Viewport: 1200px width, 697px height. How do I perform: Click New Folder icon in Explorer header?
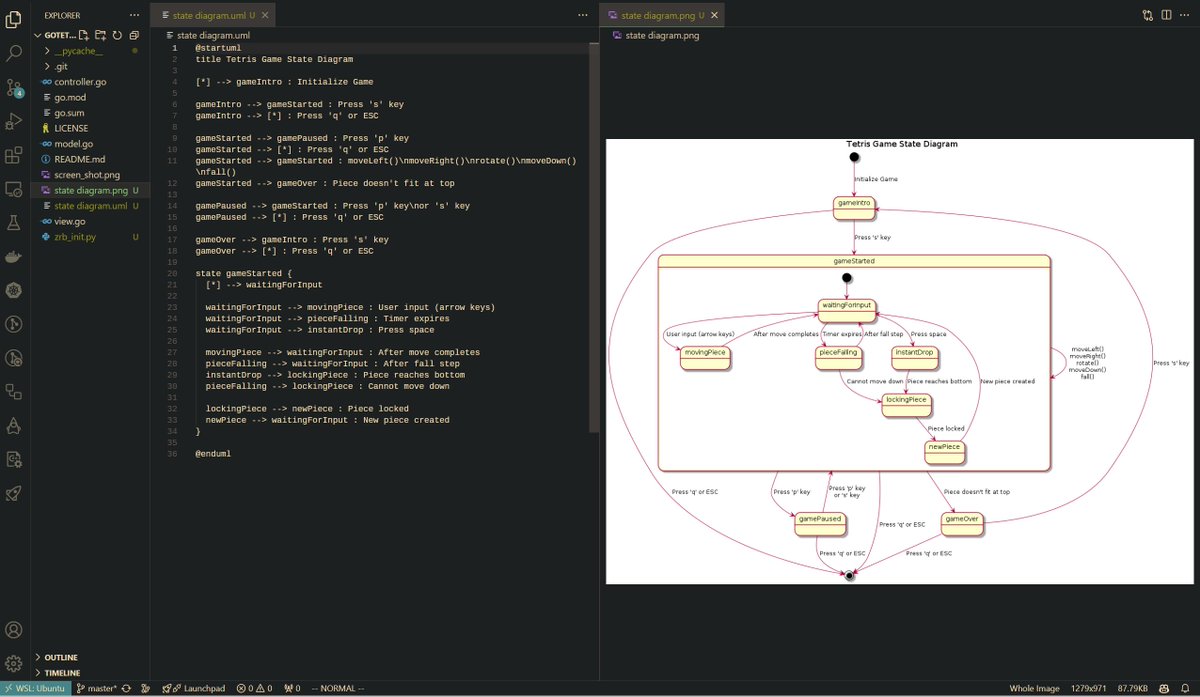pyautogui.click(x=101, y=35)
